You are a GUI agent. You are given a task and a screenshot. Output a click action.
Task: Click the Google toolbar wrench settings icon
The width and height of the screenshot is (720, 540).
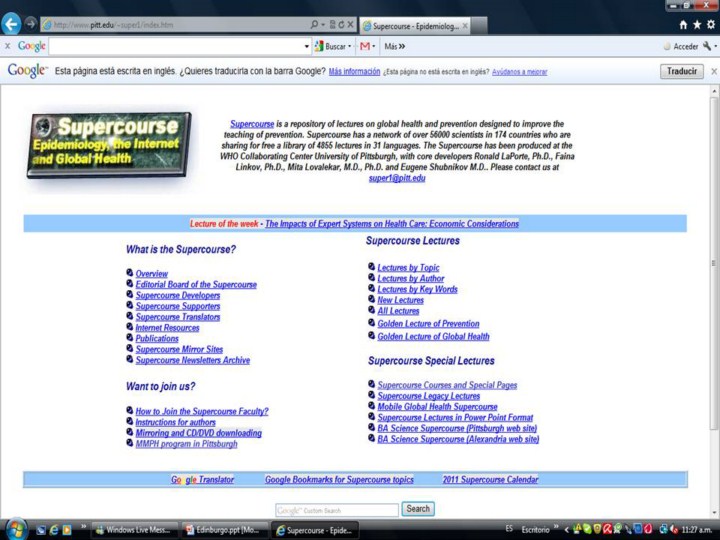pyautogui.click(x=708, y=46)
